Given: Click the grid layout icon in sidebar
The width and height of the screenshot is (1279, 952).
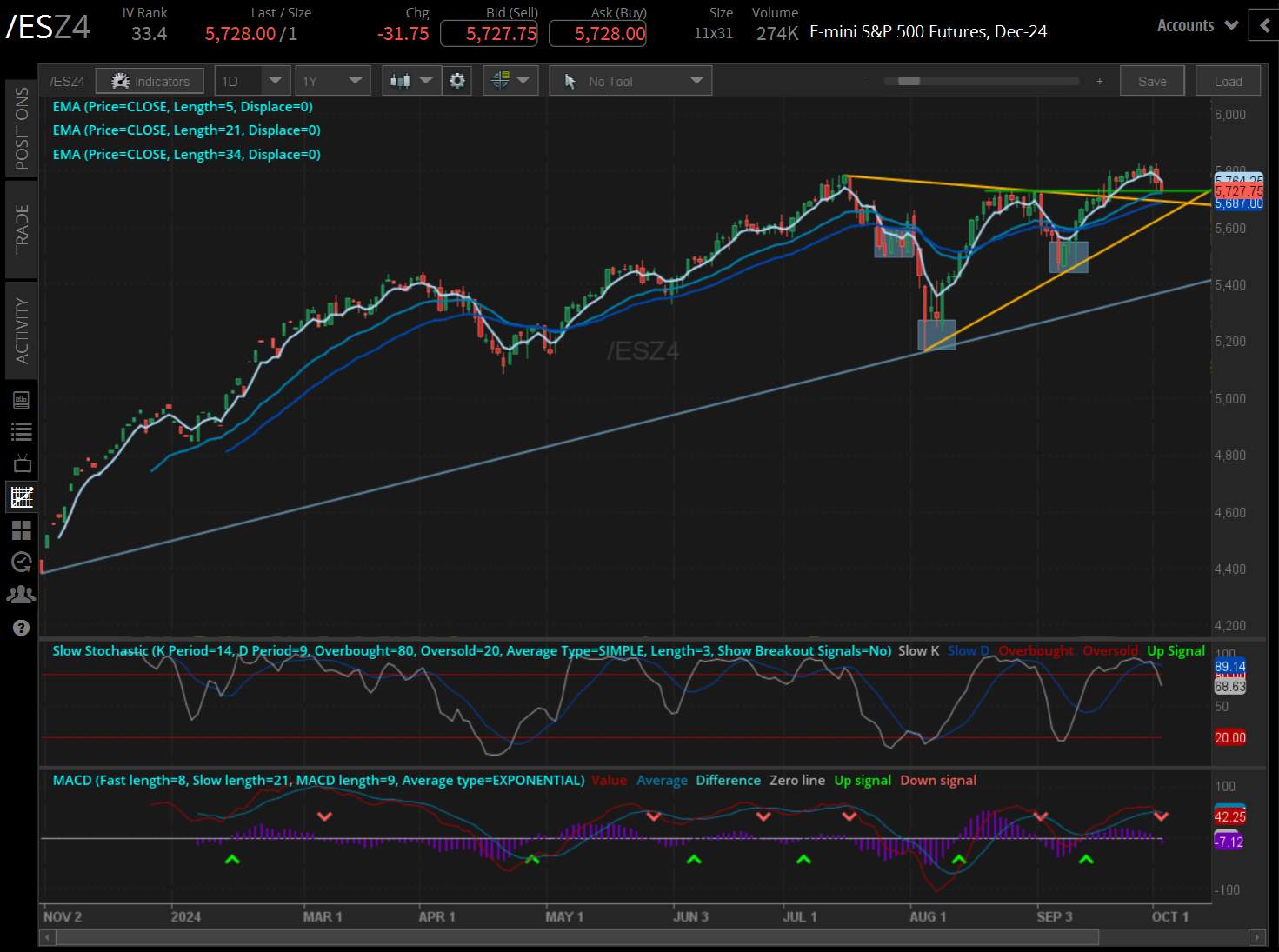Looking at the screenshot, I should tap(22, 530).
